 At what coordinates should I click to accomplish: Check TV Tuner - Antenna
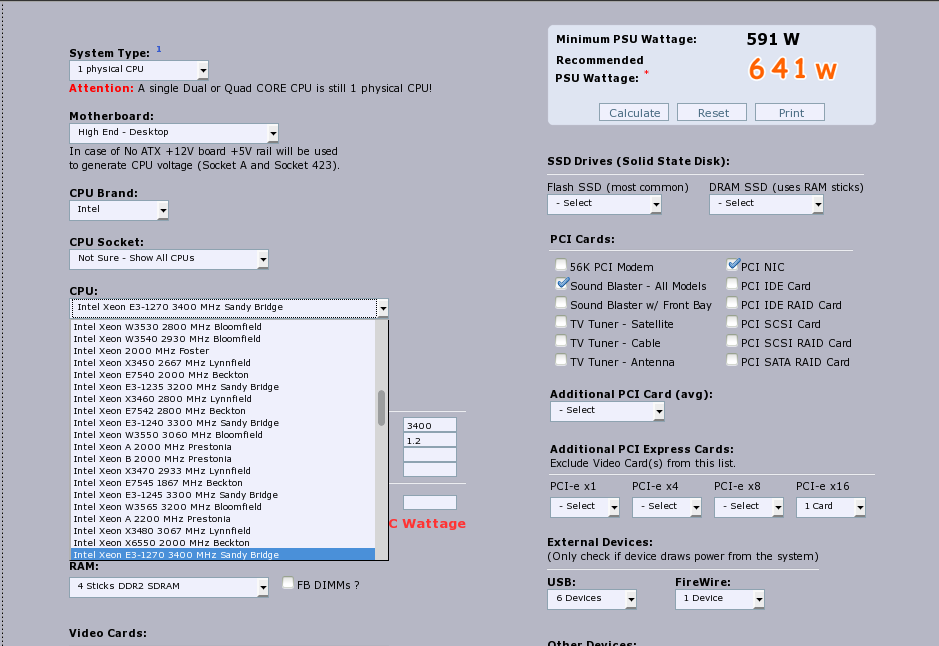[561, 360]
